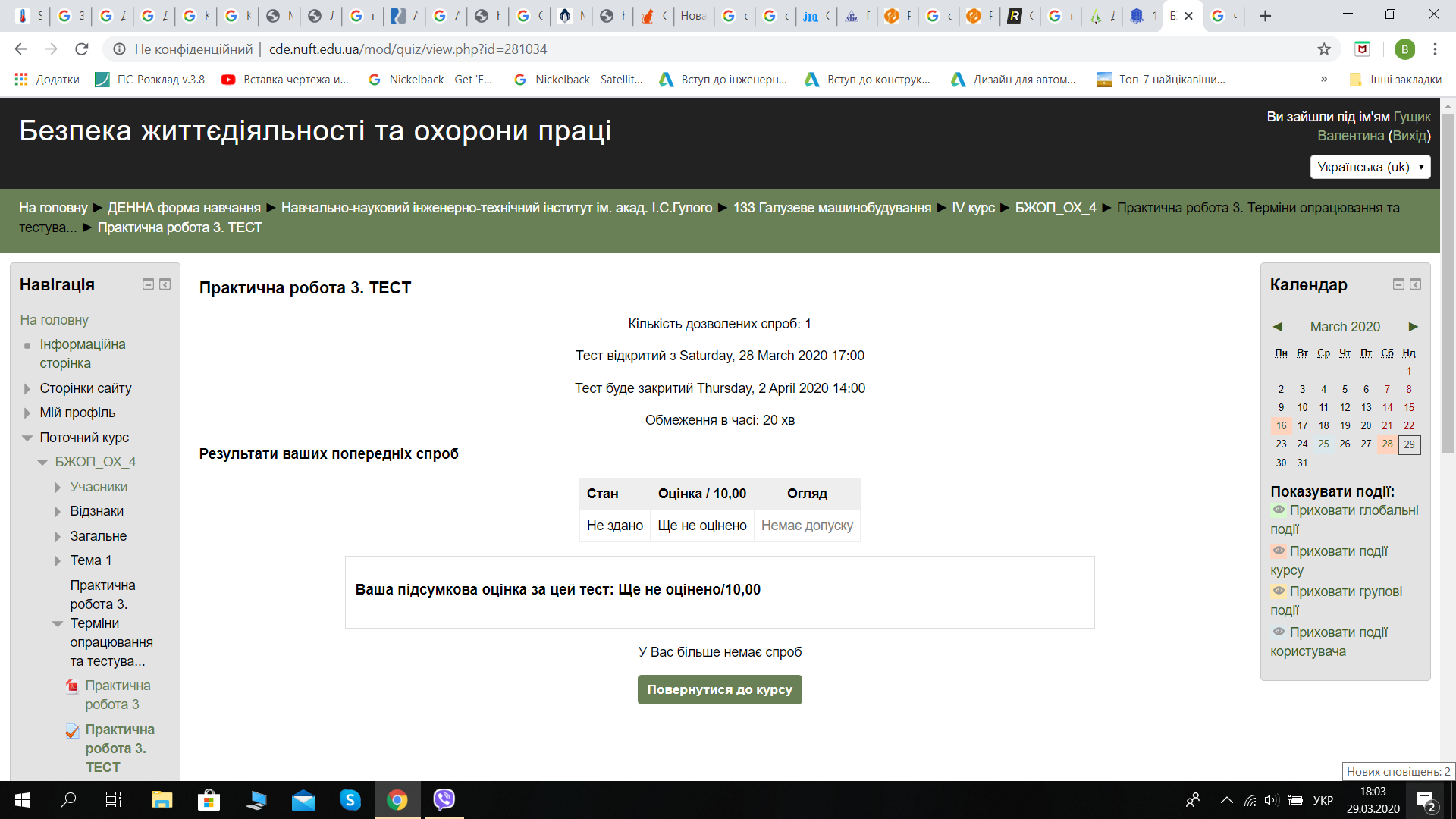This screenshot has width=1456, height=819.
Task: Open Viber from the Windows taskbar
Action: point(444,799)
